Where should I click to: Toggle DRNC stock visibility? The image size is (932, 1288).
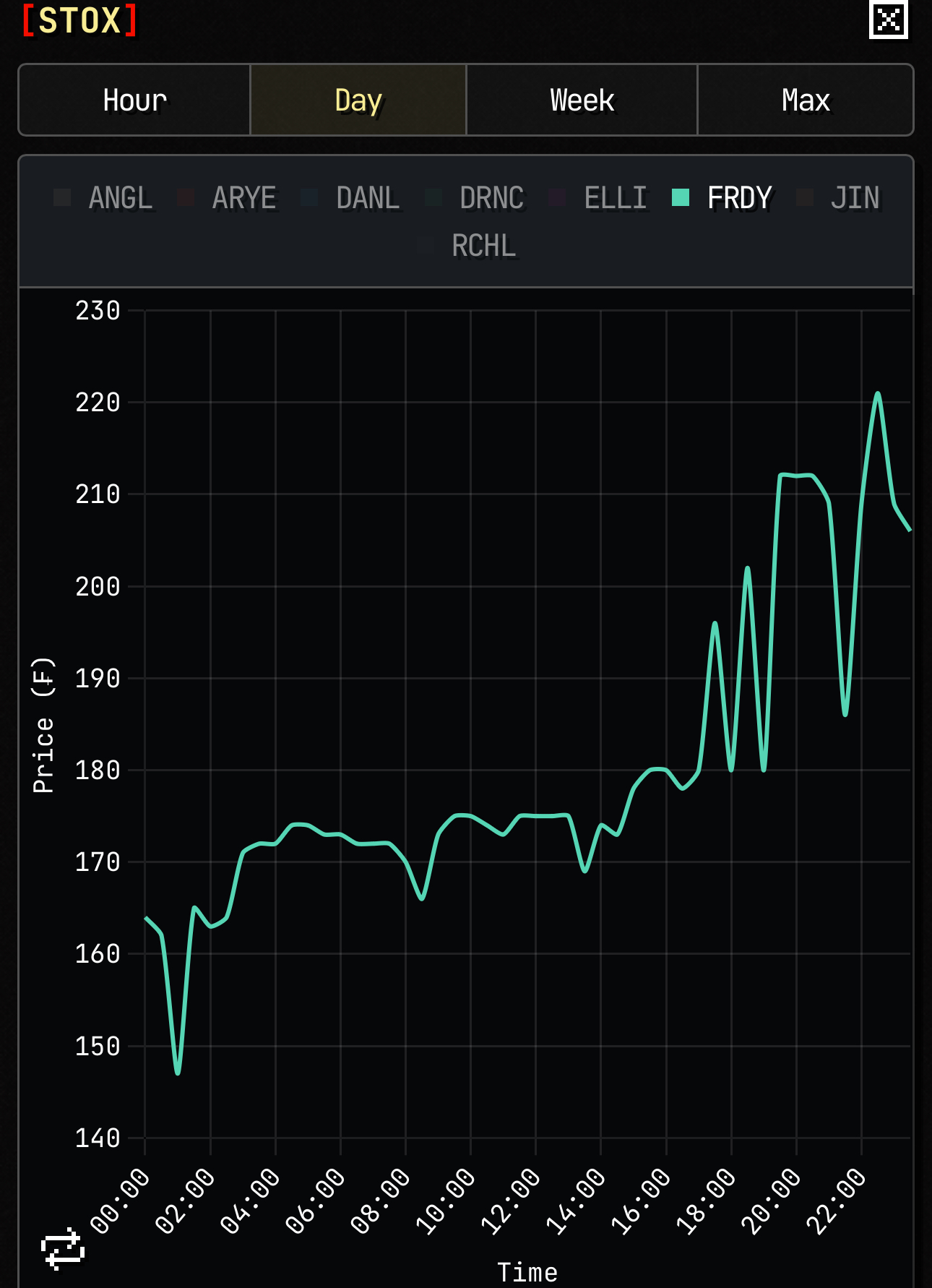475,197
